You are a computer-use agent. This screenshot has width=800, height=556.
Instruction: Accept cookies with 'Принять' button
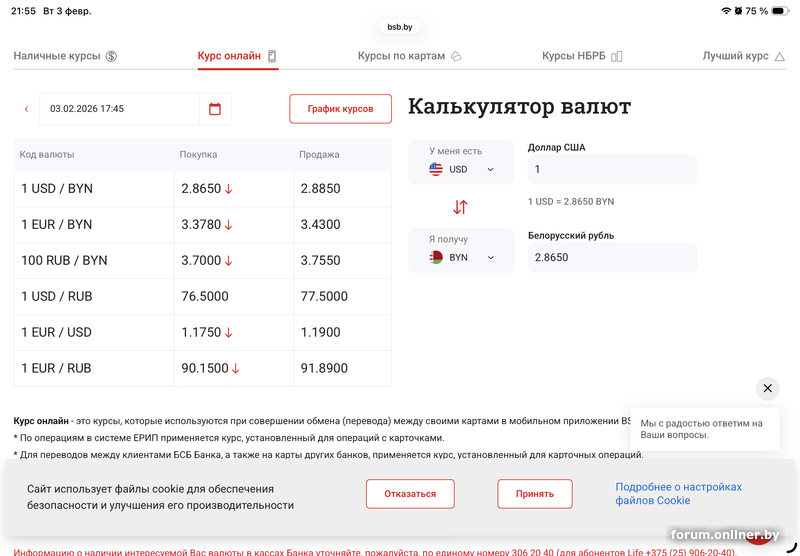coord(535,494)
